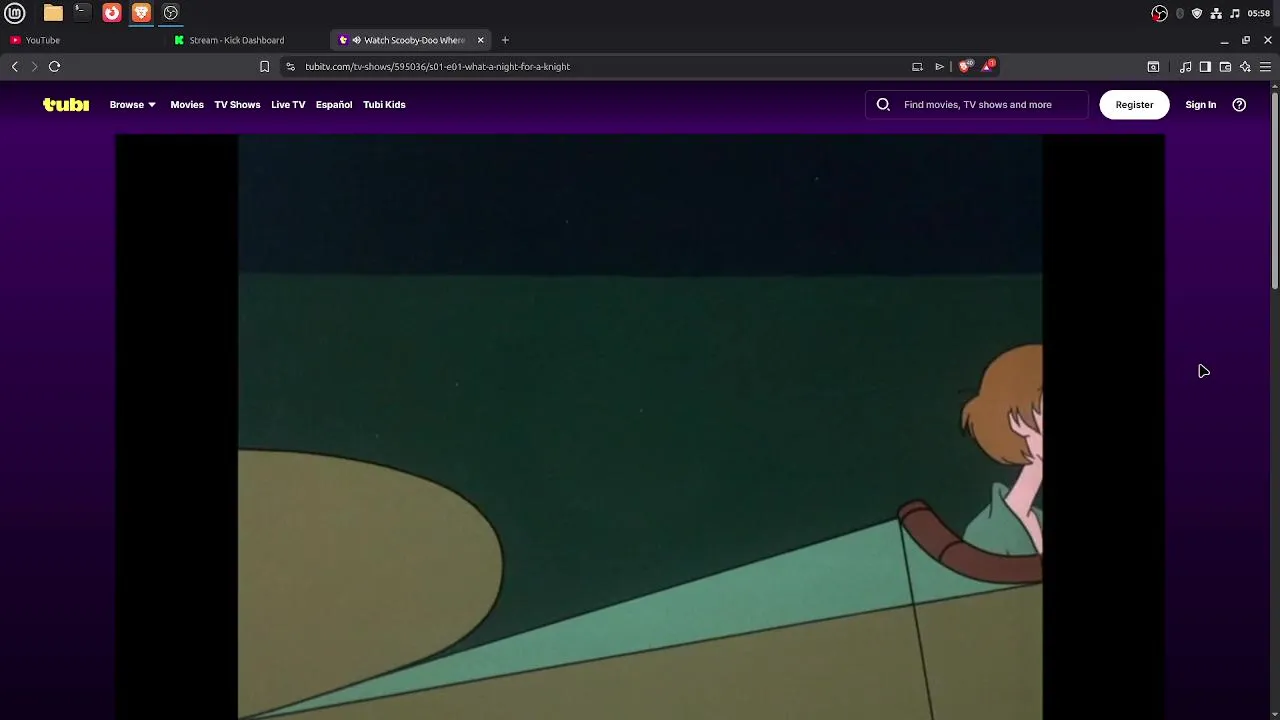View site settings icon in address bar
1280x720 pixels.
tap(290, 66)
